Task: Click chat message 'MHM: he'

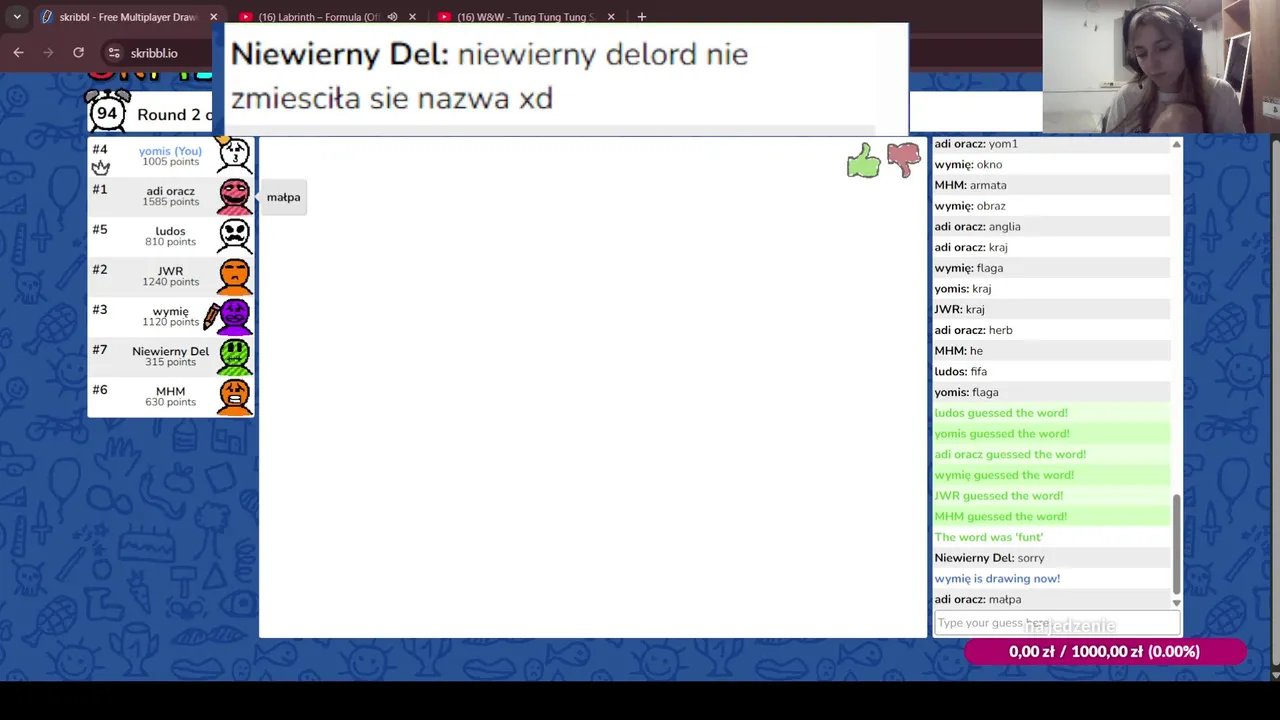Action: (x=1051, y=351)
